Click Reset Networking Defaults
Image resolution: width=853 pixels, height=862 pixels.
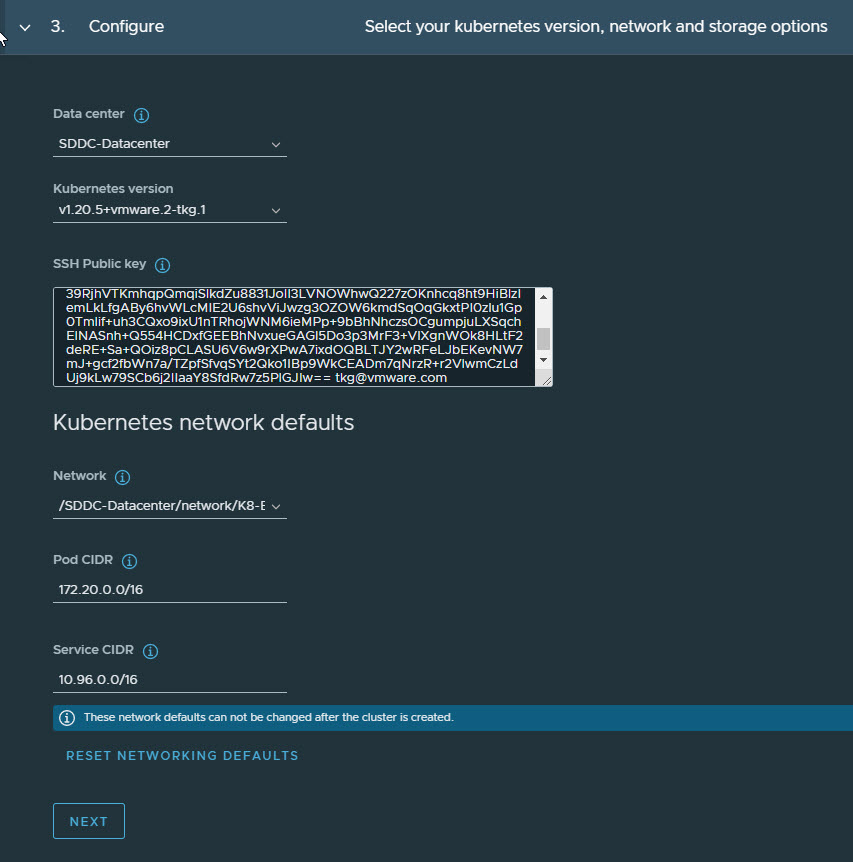click(182, 756)
